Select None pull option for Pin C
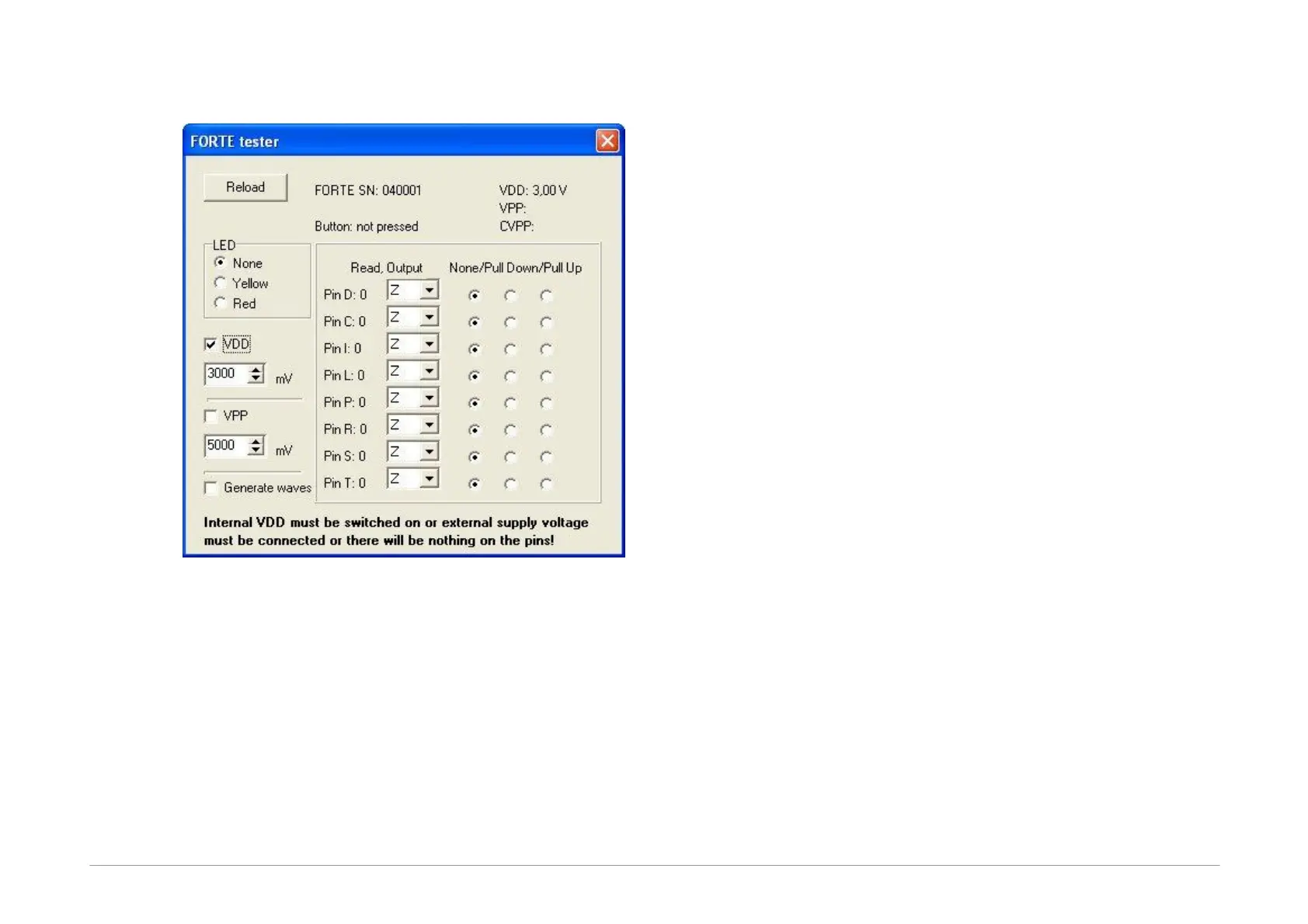The height and width of the screenshot is (924, 1308). tap(474, 322)
